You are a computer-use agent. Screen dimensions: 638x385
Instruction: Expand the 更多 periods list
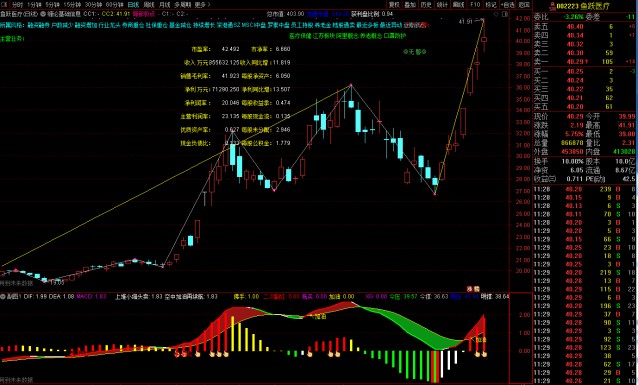click(203, 4)
